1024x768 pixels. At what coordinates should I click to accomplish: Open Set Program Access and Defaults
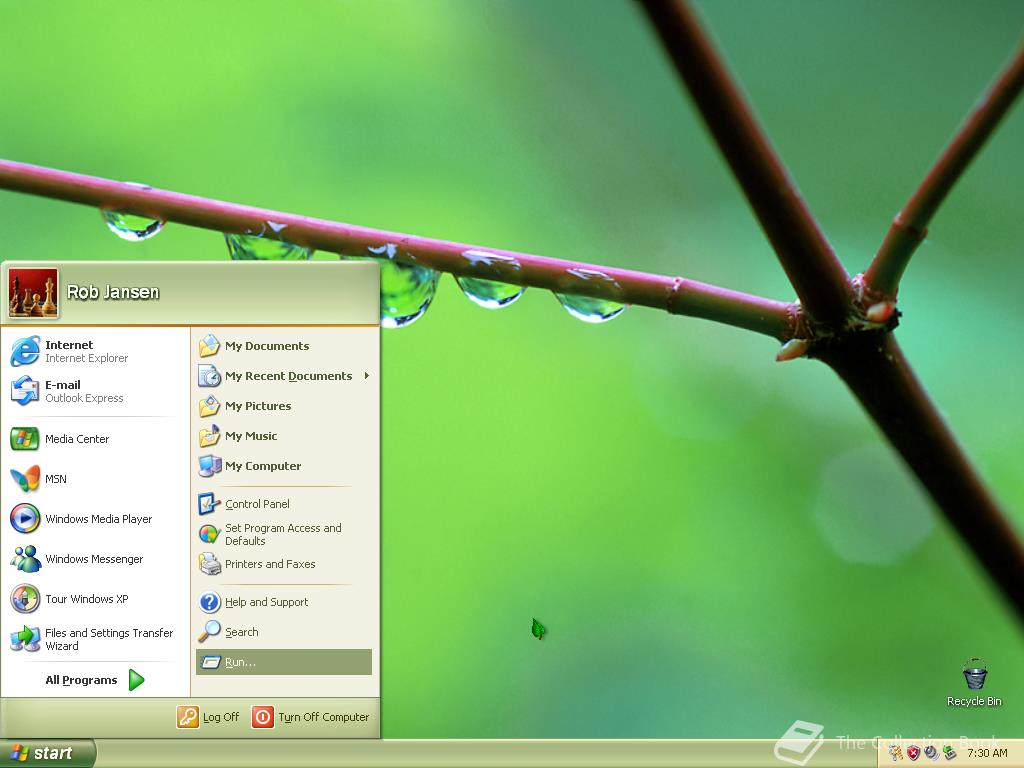pos(284,534)
